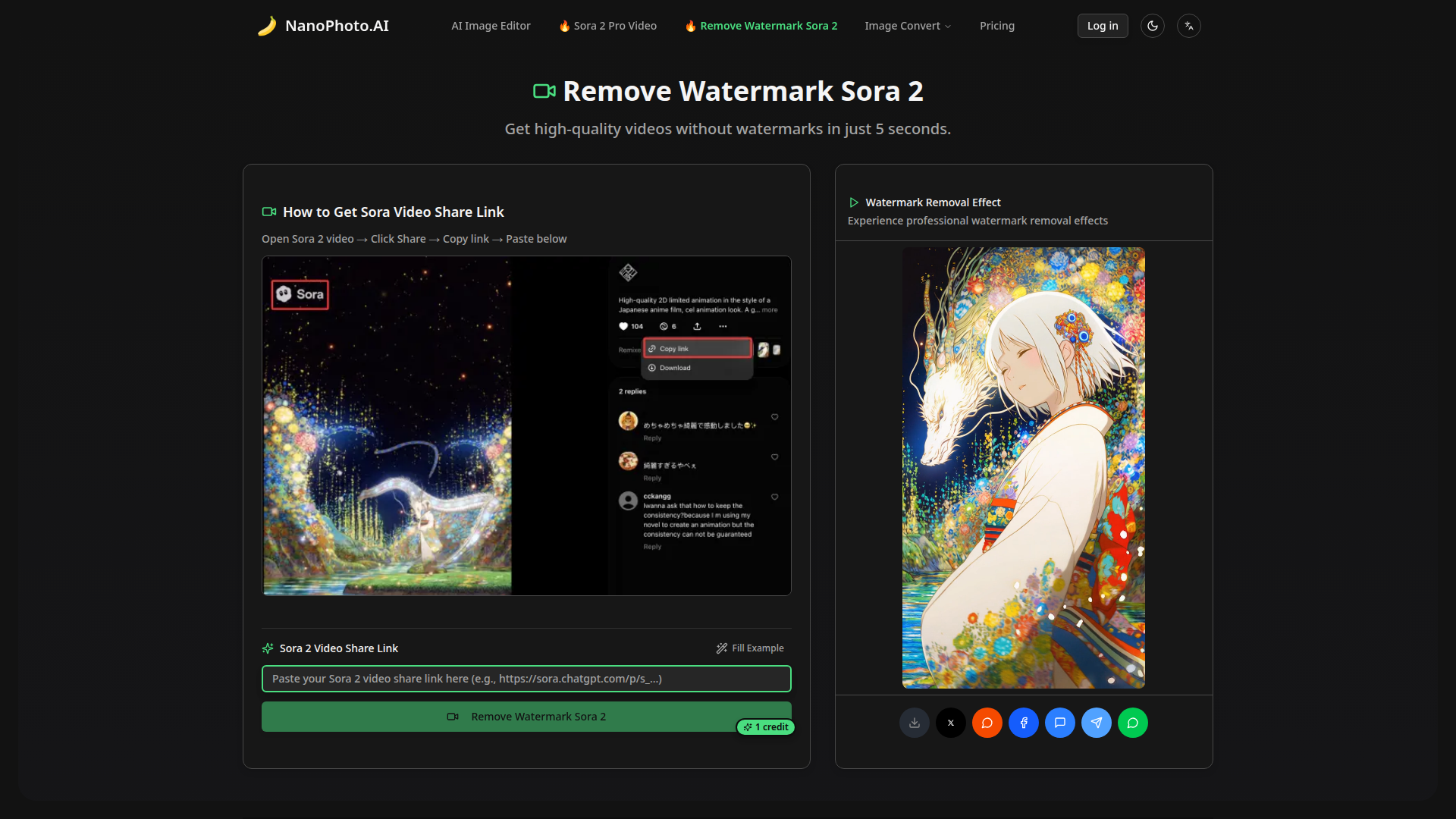1456x819 pixels.
Task: Share the result on Facebook
Action: [x=1023, y=723]
